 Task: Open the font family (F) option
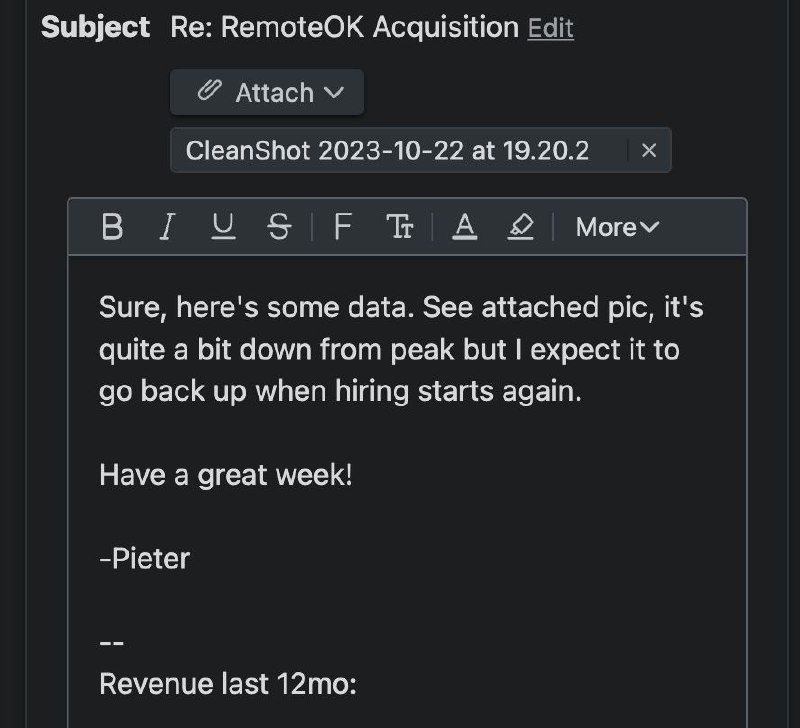pos(343,227)
